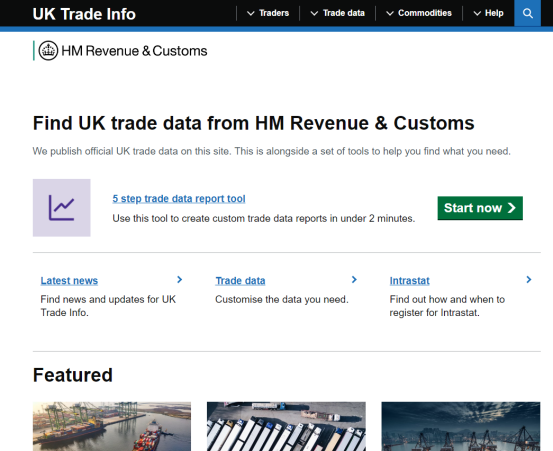Expand the Traders dropdown menu

pyautogui.click(x=268, y=13)
